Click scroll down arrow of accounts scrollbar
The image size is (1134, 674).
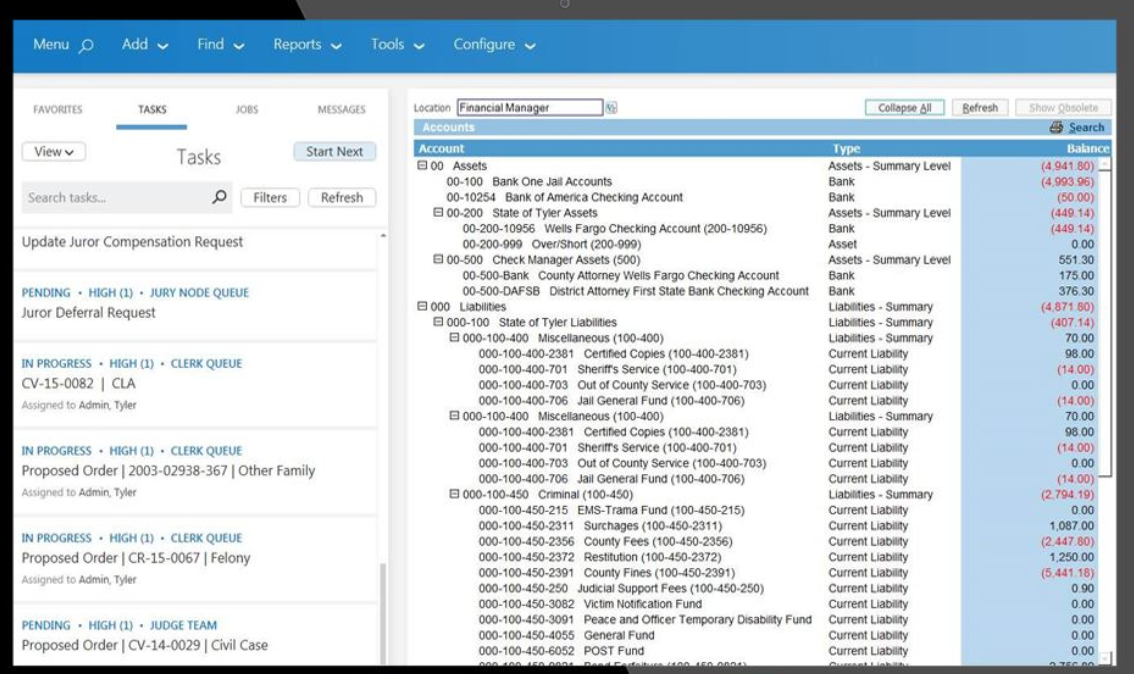[x=1105, y=658]
